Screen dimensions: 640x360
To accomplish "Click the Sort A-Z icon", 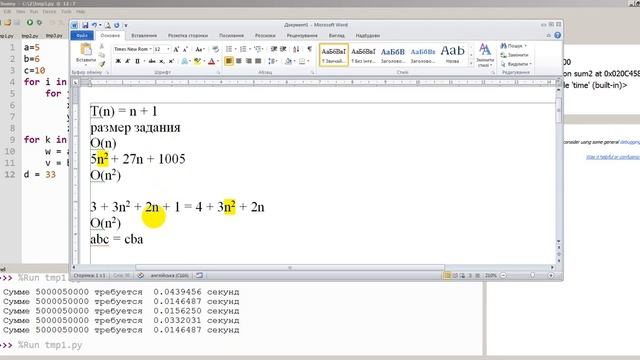I will pyautogui.click(x=296, y=49).
